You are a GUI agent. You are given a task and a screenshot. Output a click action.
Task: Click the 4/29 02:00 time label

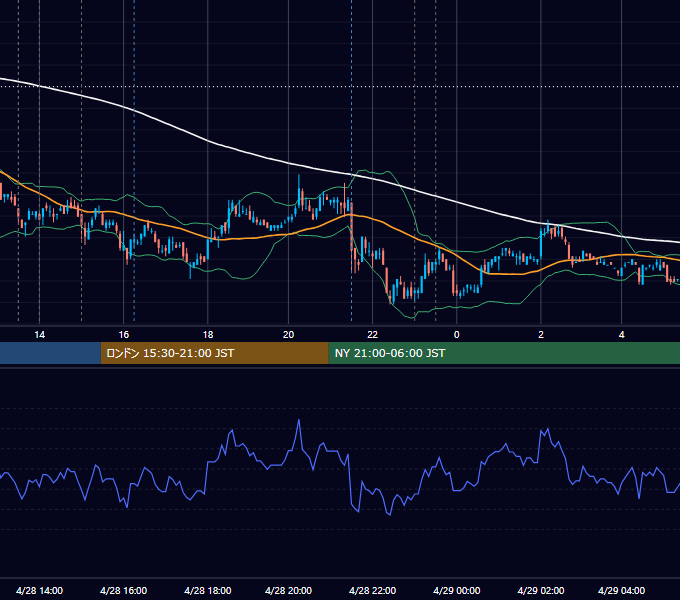pos(541,590)
